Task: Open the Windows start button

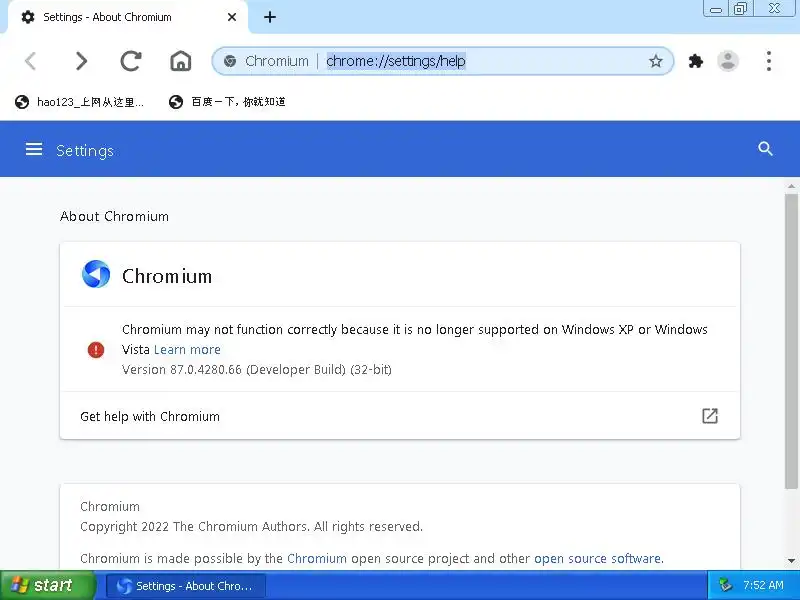Action: (x=47, y=585)
